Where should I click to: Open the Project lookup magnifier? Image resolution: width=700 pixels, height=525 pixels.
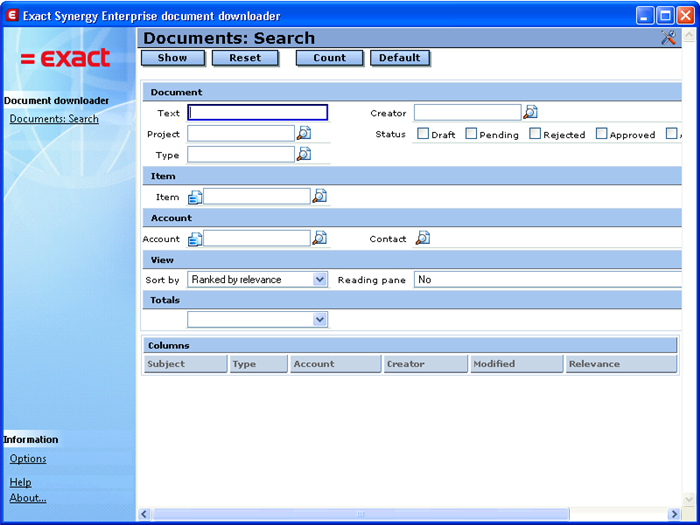point(304,133)
